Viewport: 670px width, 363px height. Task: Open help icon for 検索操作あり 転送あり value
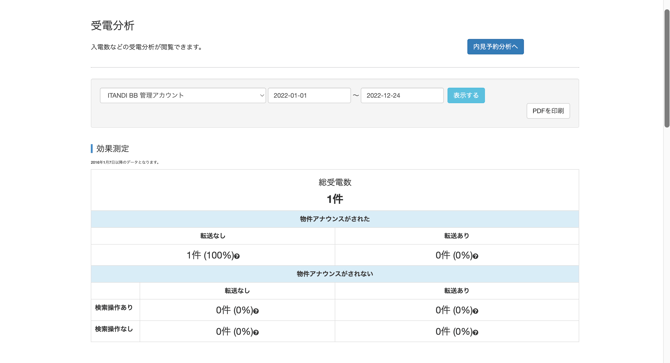[x=475, y=311]
